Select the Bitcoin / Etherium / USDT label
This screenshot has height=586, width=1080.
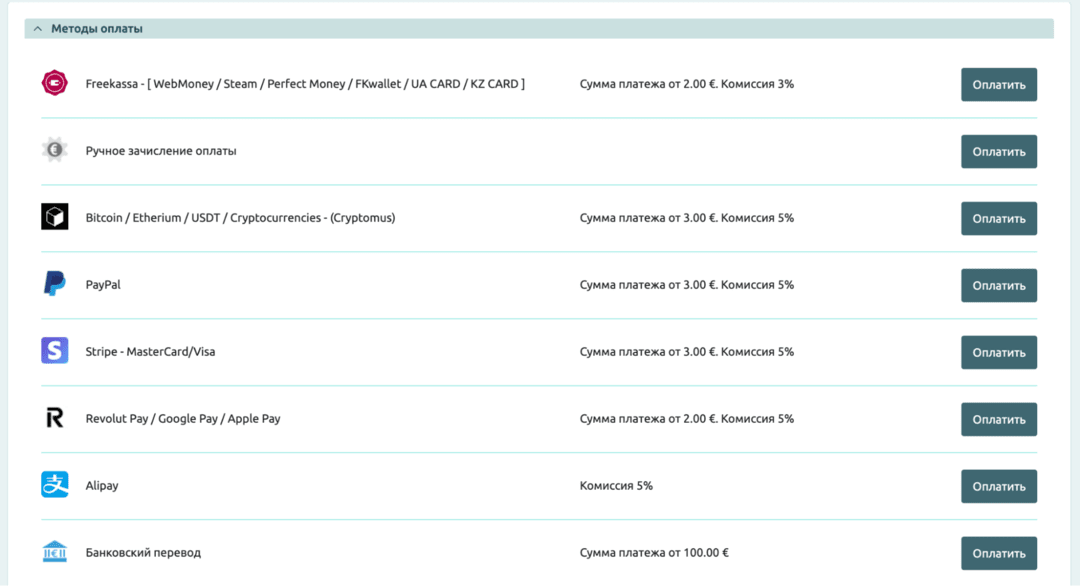coord(240,218)
